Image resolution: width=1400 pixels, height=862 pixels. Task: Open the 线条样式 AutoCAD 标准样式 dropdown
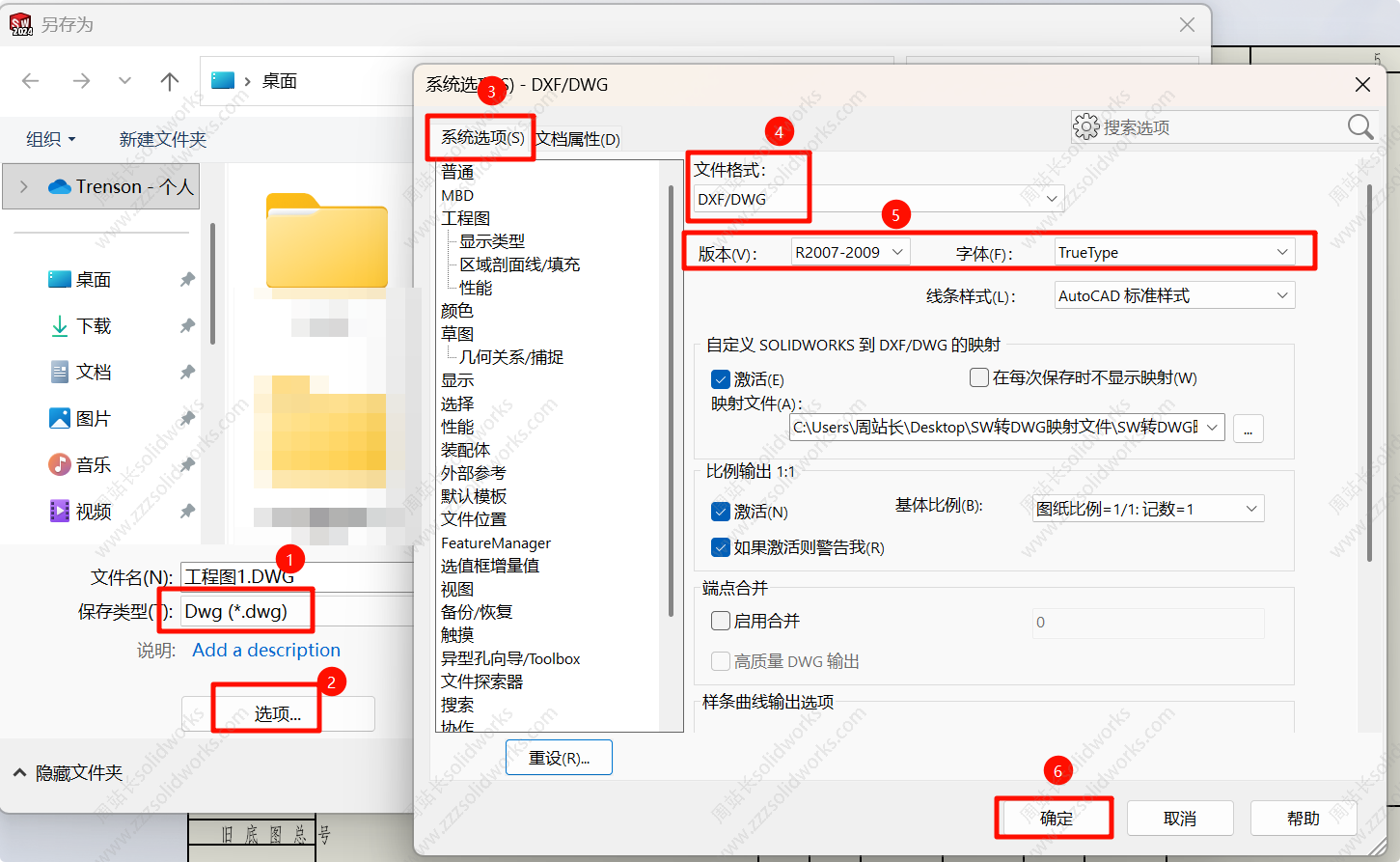(x=1174, y=295)
